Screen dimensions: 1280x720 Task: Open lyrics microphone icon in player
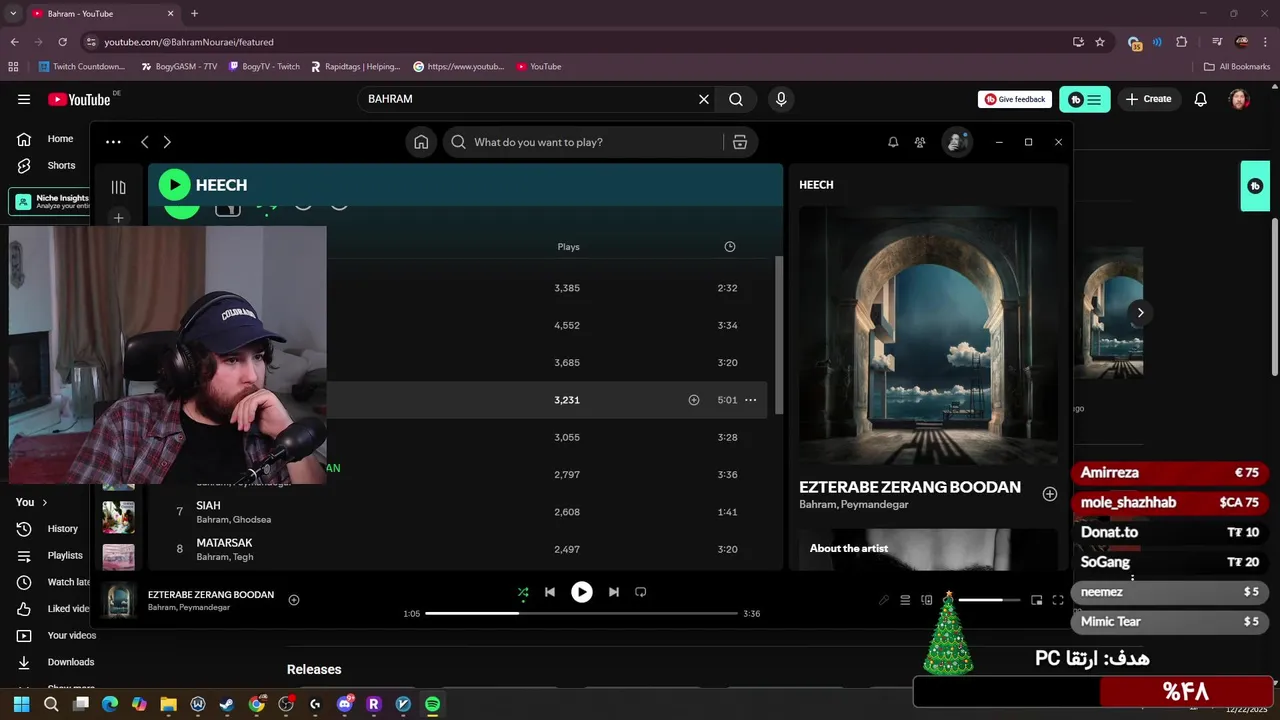pyautogui.click(x=884, y=600)
